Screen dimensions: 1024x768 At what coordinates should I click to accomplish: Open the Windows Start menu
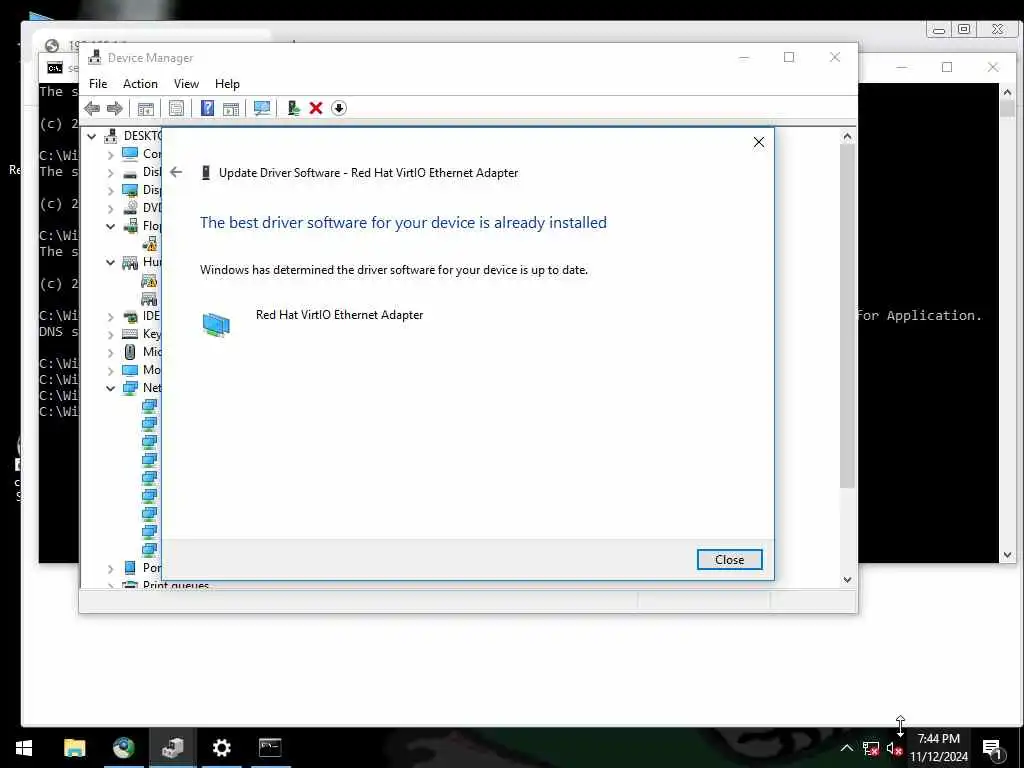(24, 748)
